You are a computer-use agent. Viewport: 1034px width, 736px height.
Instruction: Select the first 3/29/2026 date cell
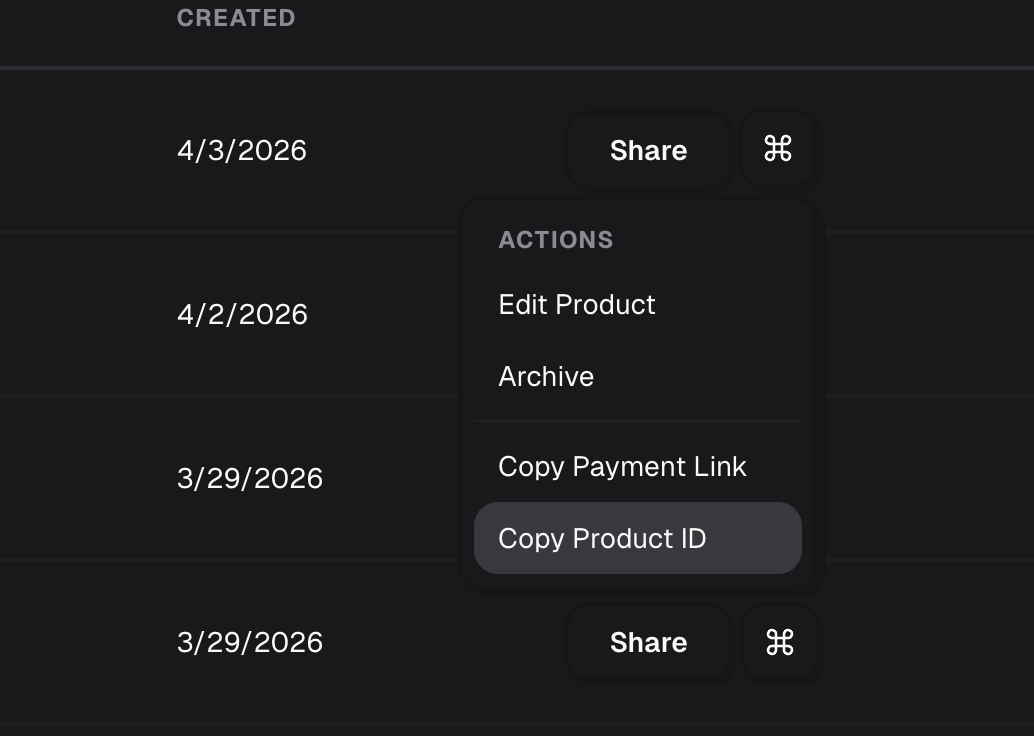[x=250, y=478]
